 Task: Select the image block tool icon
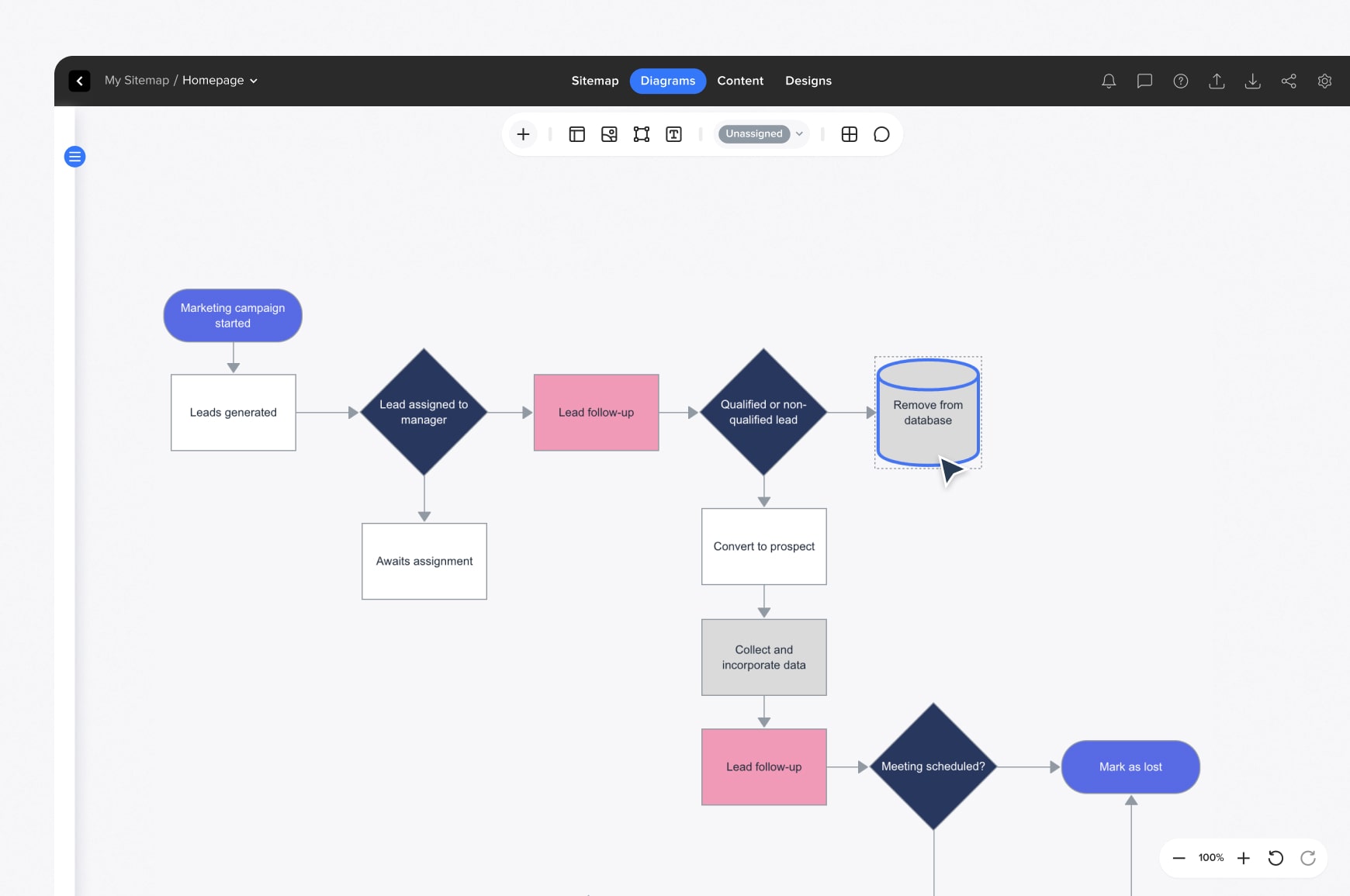point(609,134)
